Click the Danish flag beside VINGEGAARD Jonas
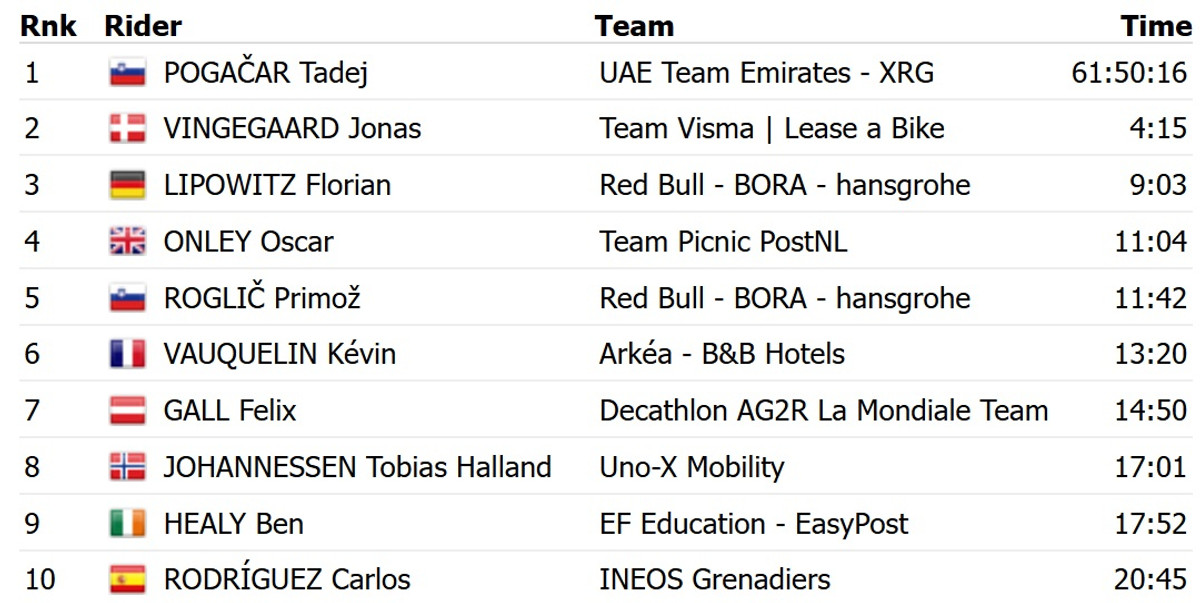This screenshot has width=1200, height=603. point(128,129)
